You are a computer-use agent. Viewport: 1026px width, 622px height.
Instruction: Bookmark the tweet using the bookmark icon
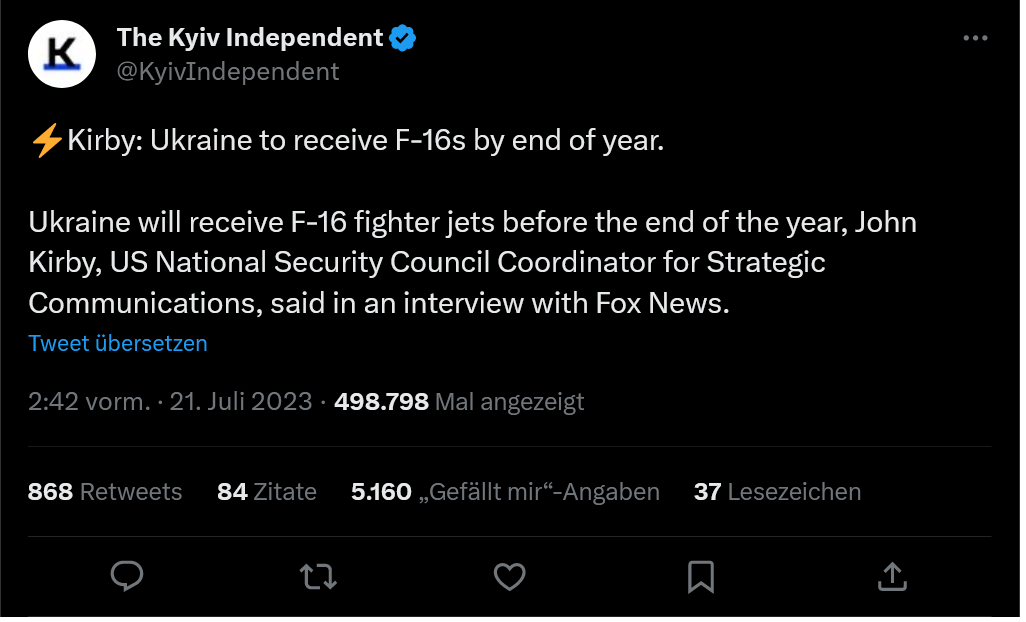coord(701,575)
